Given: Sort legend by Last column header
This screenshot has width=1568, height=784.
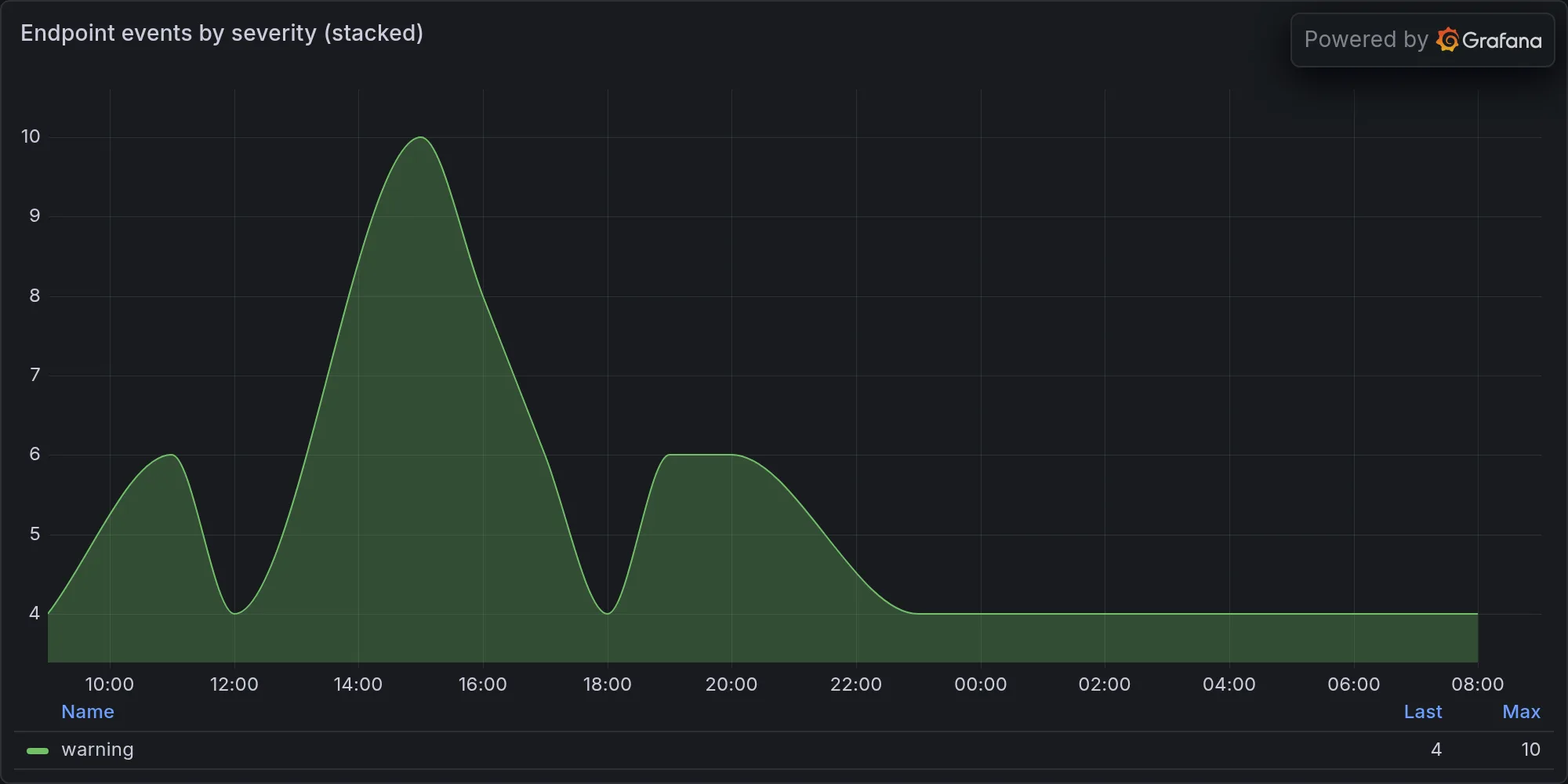Looking at the screenshot, I should click(1423, 712).
